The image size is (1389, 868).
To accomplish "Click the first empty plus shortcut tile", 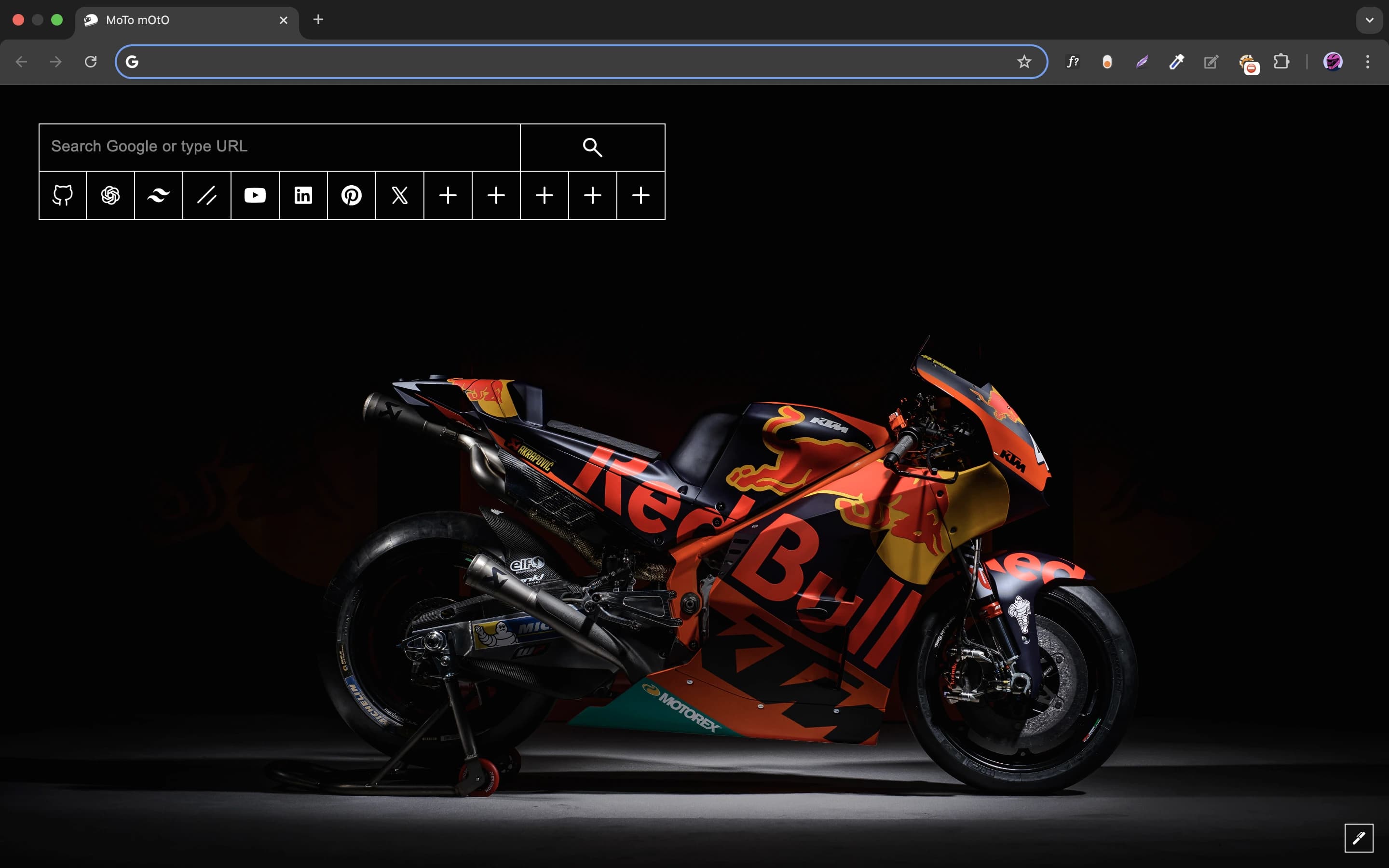I will click(448, 195).
